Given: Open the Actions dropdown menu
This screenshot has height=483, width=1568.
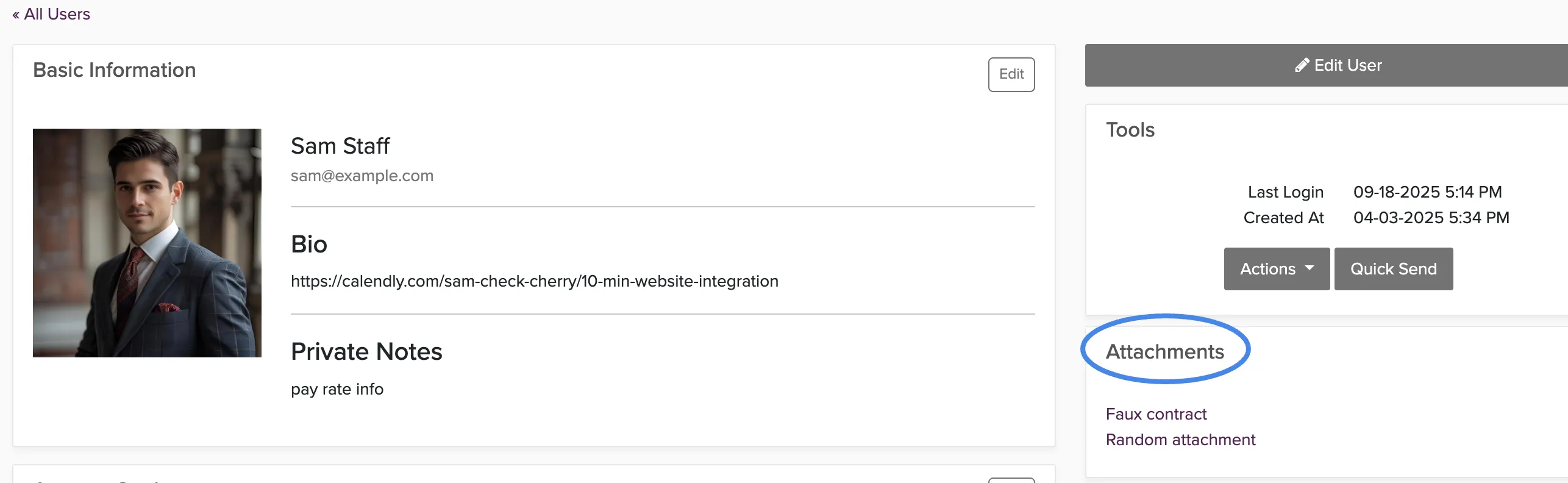Looking at the screenshot, I should point(1277,269).
